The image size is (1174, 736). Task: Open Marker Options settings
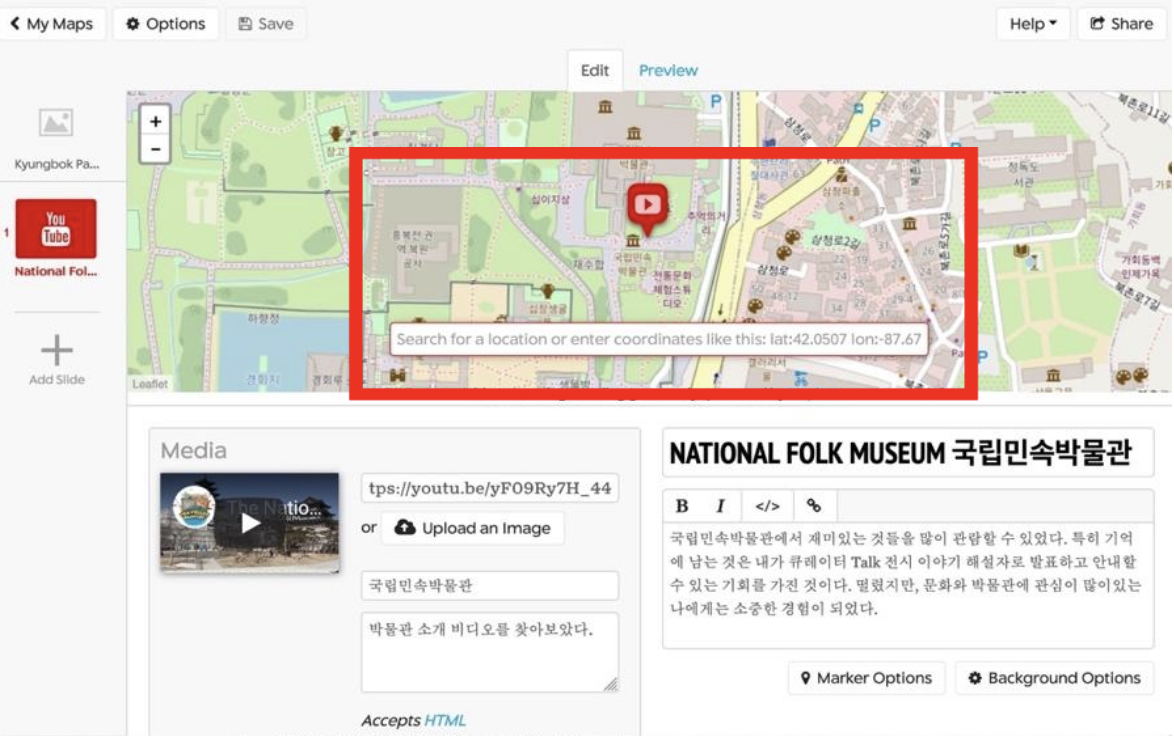coord(866,678)
